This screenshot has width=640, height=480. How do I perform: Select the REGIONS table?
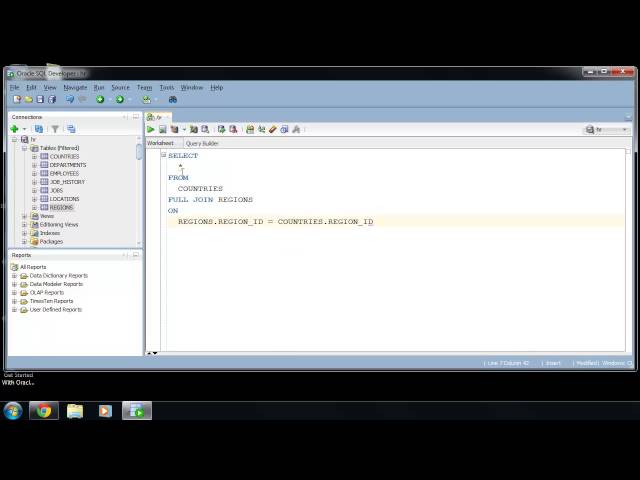[x=61, y=208]
